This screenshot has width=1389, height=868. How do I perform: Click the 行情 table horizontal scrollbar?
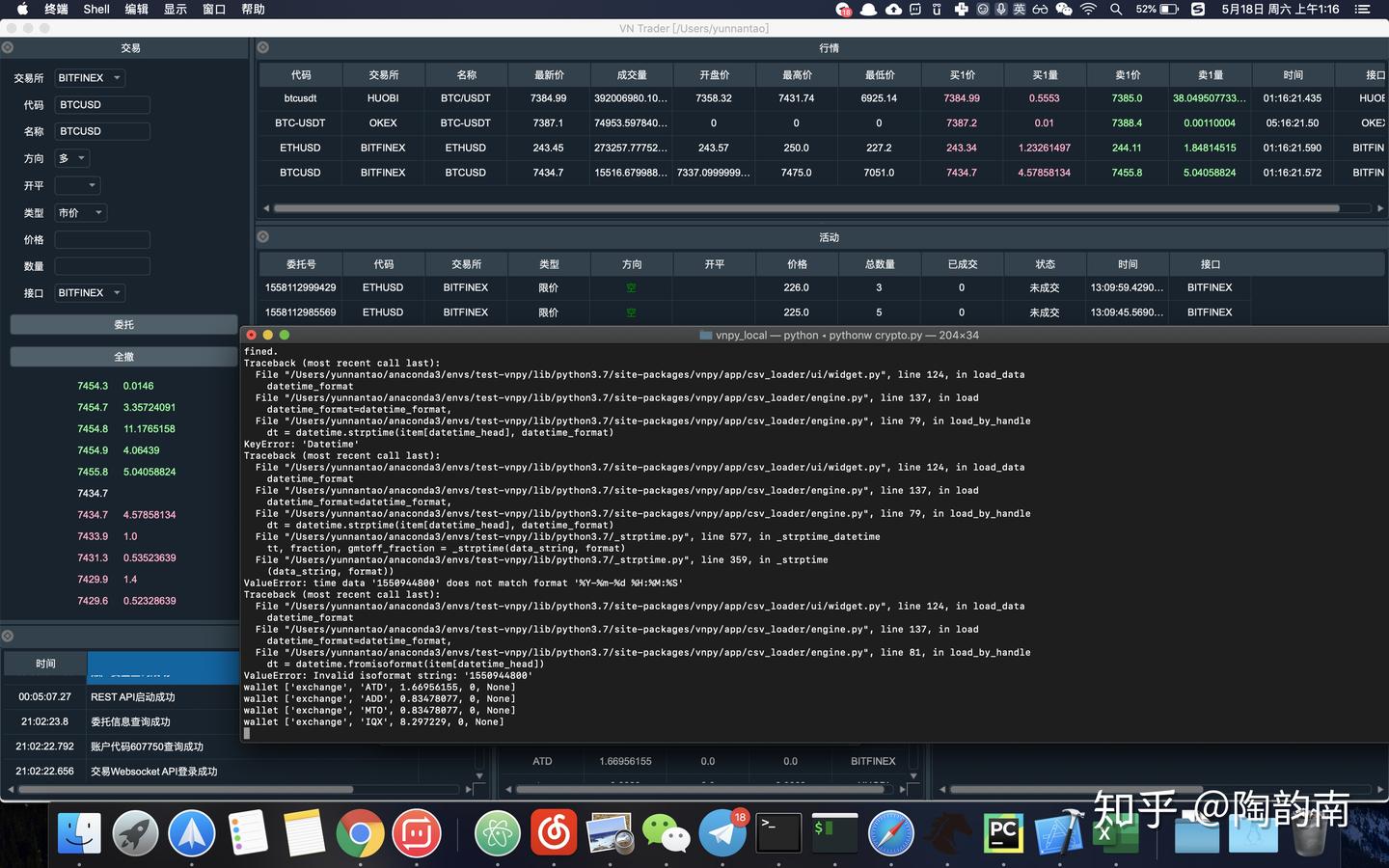[x=806, y=208]
